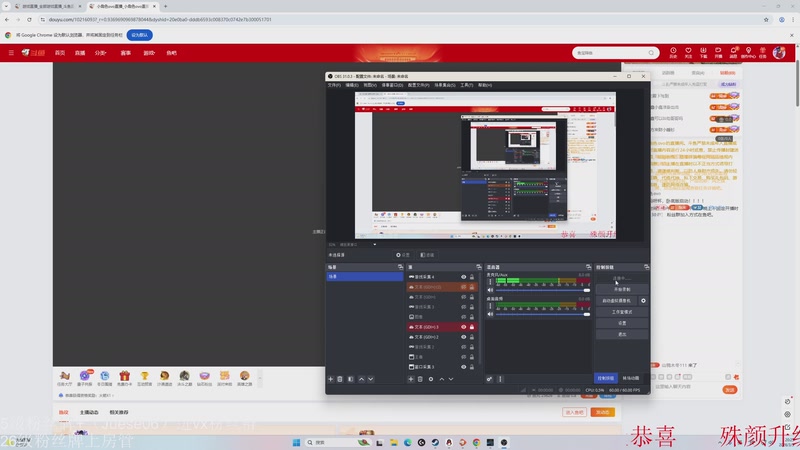800x450 pixels.
Task: Open the OBS 编辑(E) menu
Action: coord(352,85)
